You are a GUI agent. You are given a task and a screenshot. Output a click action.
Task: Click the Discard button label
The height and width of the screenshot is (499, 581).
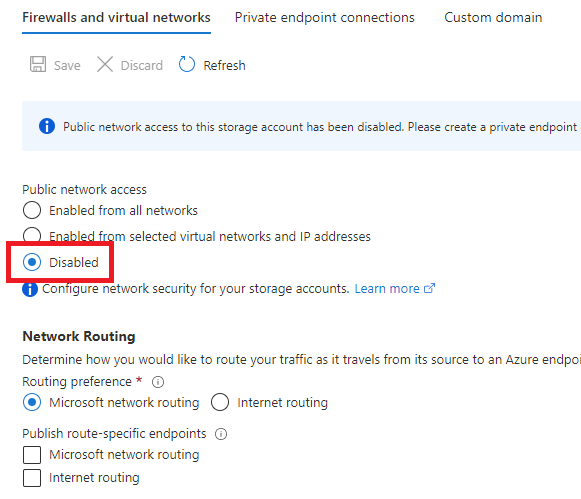click(142, 66)
